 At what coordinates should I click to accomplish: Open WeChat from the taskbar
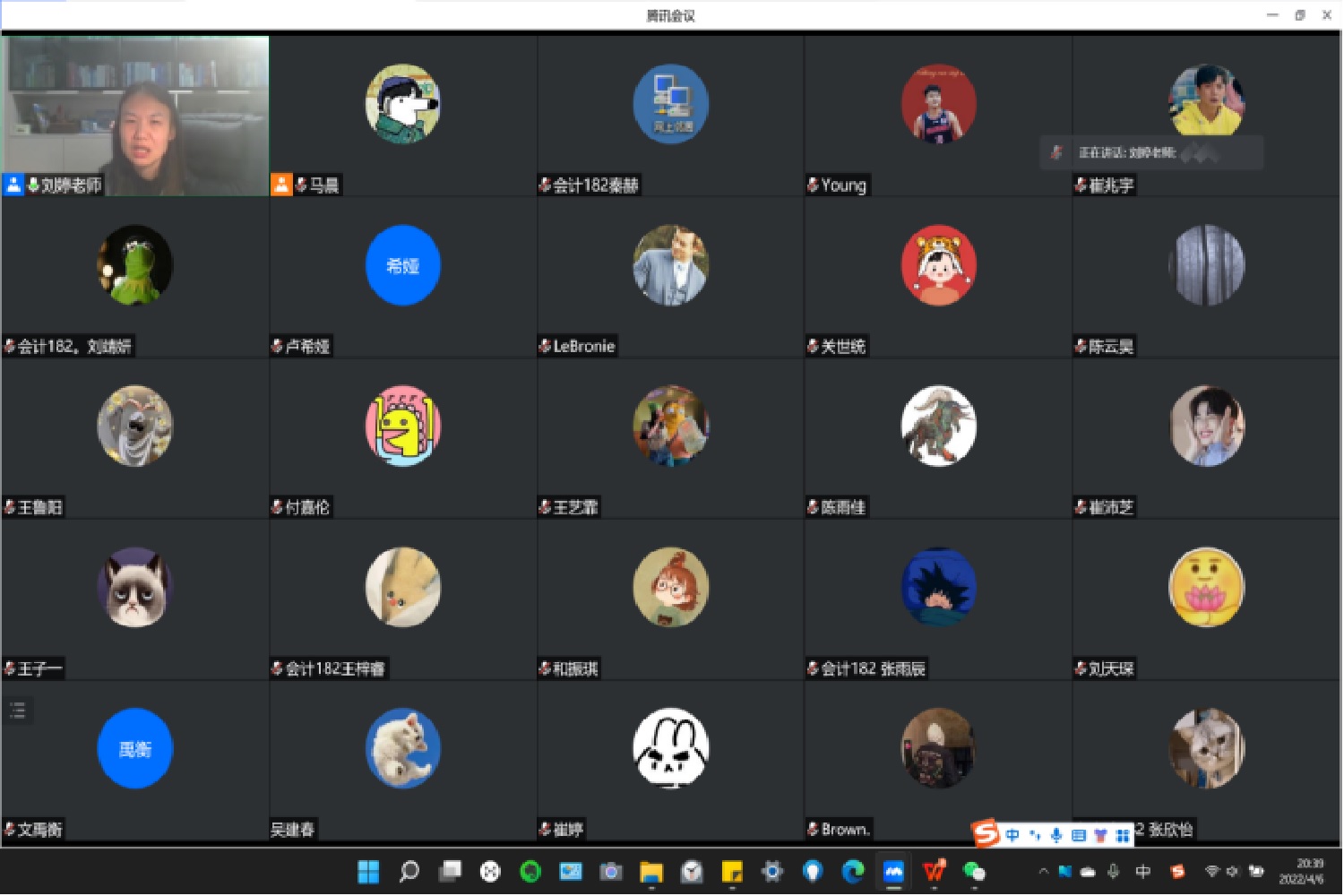(974, 871)
